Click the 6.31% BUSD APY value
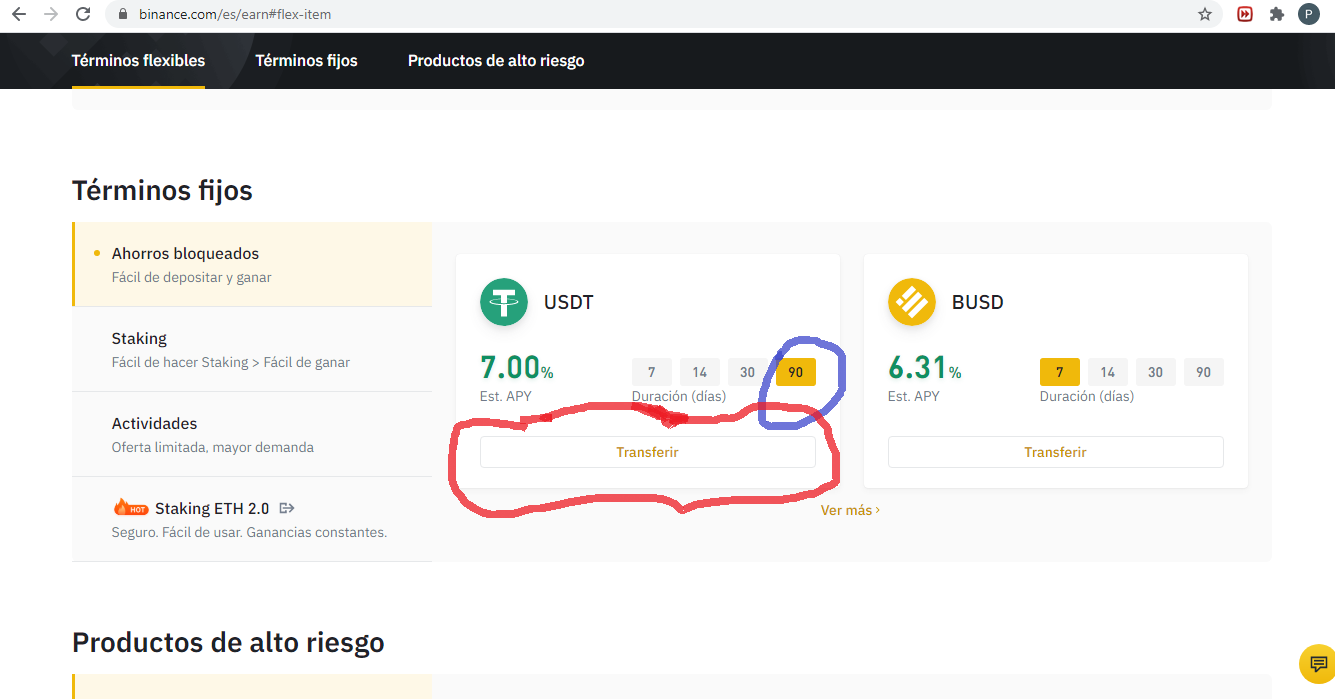This screenshot has height=699, width=1335. (925, 368)
